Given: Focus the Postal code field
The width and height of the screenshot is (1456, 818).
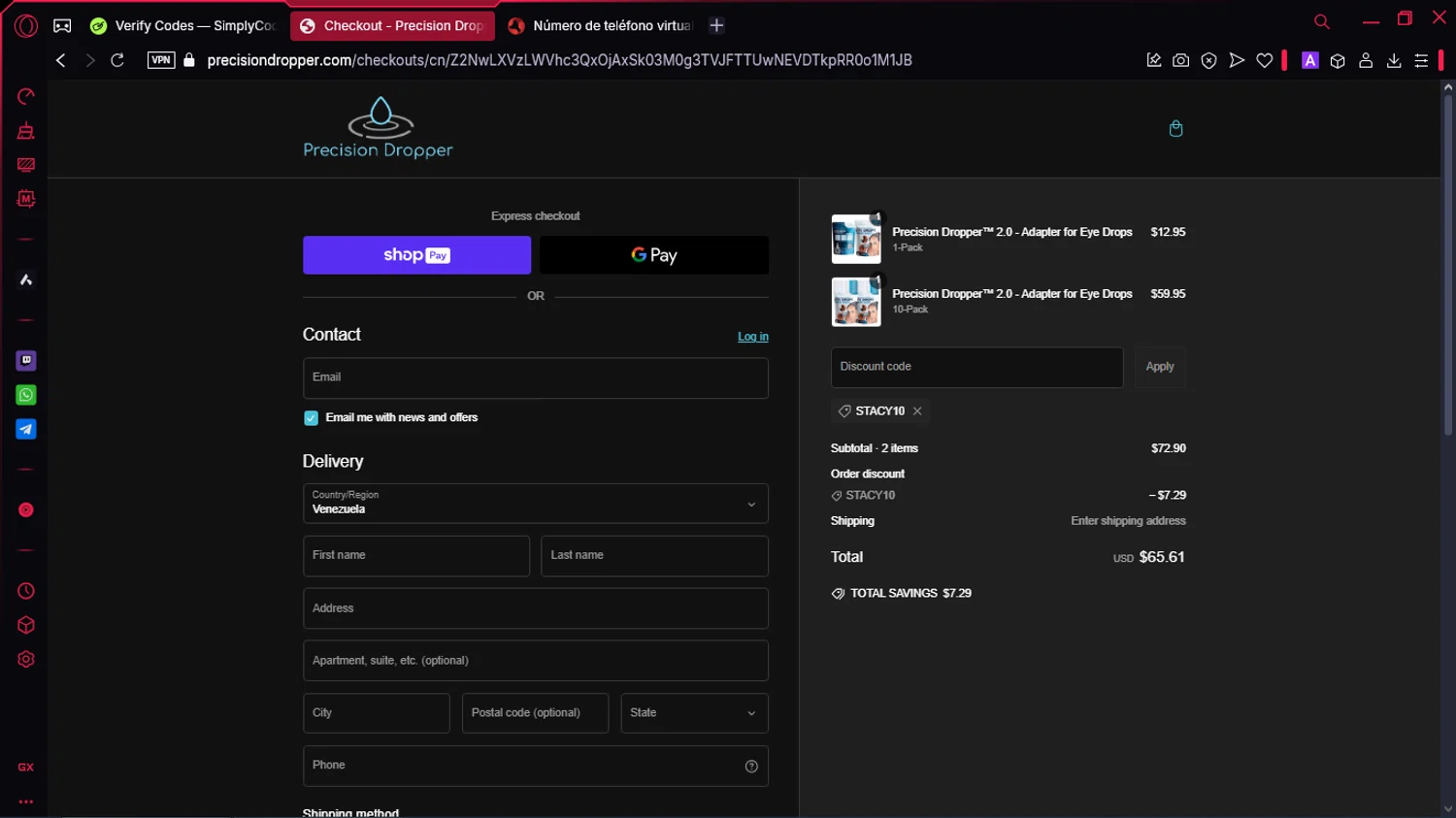Looking at the screenshot, I should [x=535, y=713].
